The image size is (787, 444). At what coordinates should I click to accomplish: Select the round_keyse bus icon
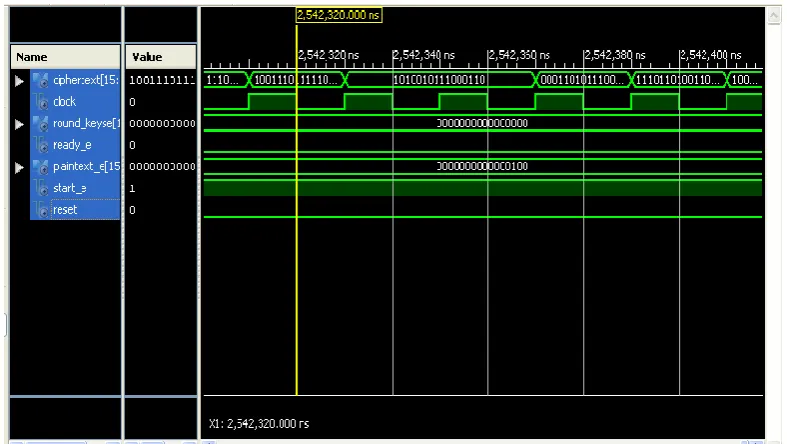coord(41,123)
